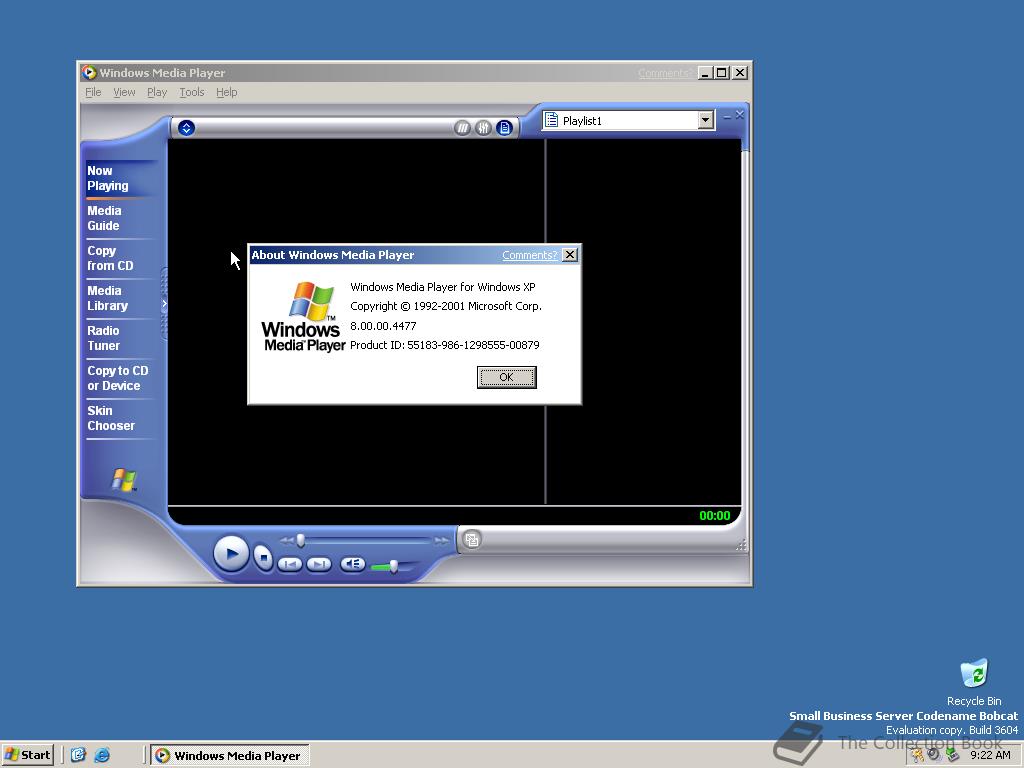Image resolution: width=1024 pixels, height=768 pixels.
Task: Collapse the taskbar side panel handle
Action: 164,303
